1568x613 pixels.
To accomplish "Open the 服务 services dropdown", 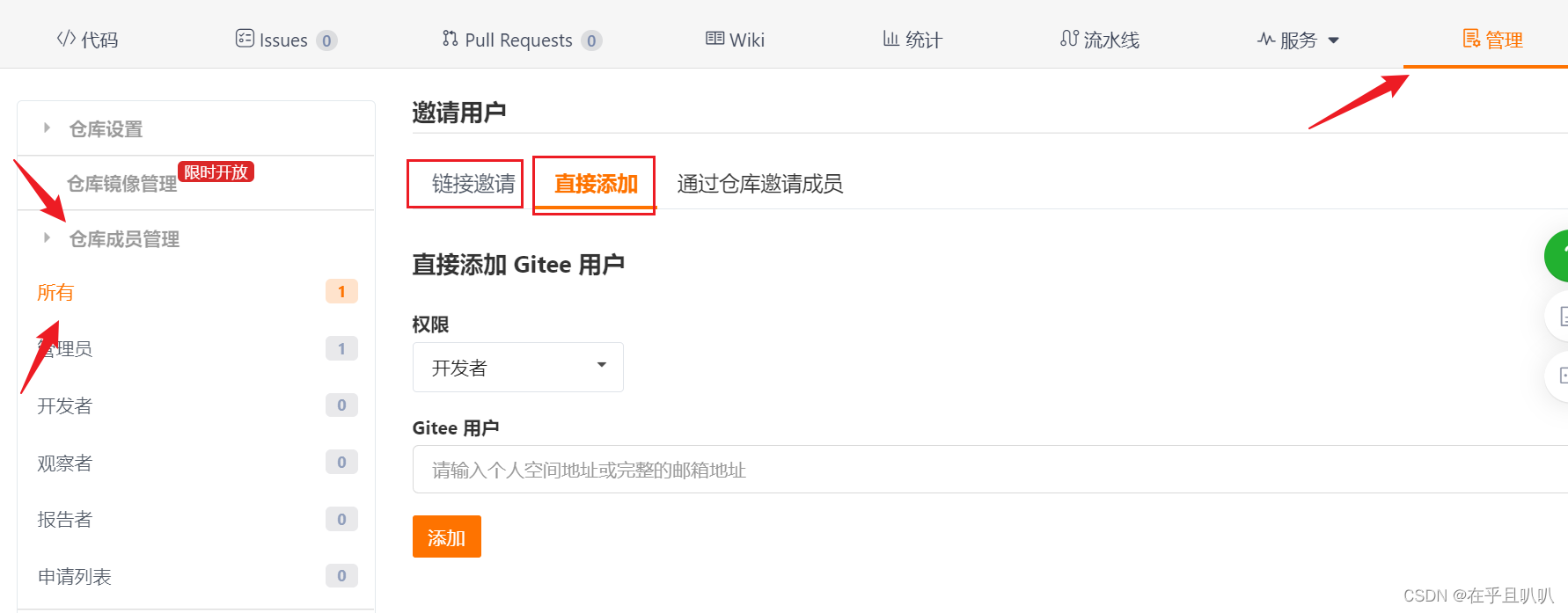I will click(x=1298, y=40).
